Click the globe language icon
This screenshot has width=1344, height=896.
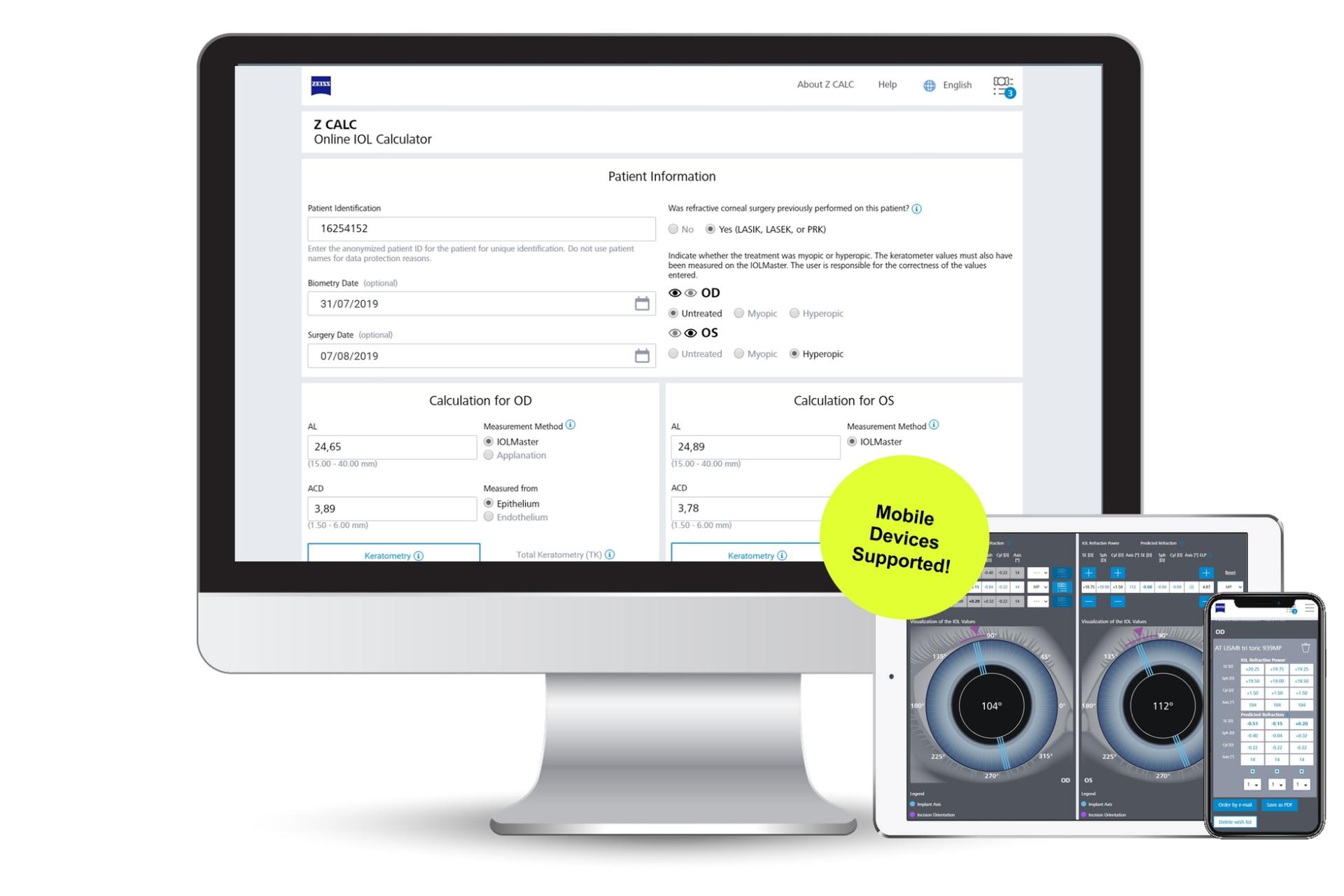929,85
